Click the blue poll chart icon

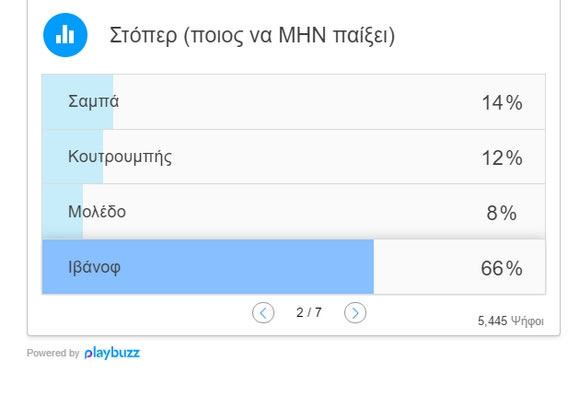65,35
